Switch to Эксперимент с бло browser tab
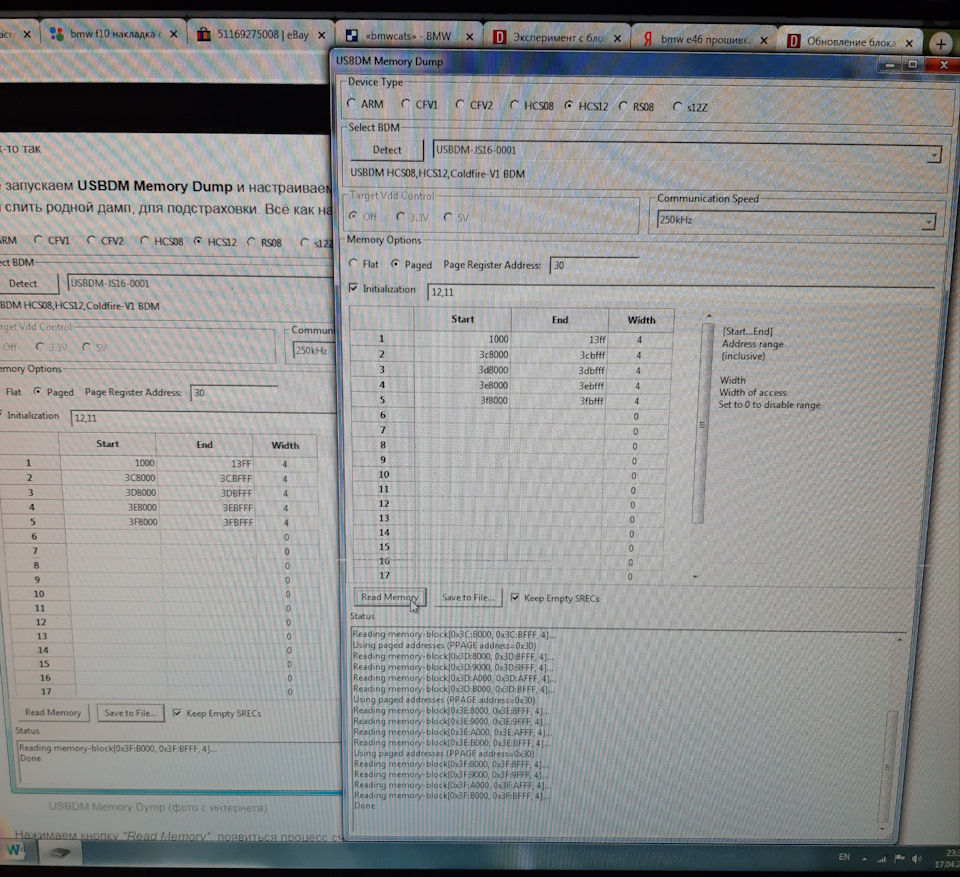This screenshot has height=877, width=960. click(557, 38)
